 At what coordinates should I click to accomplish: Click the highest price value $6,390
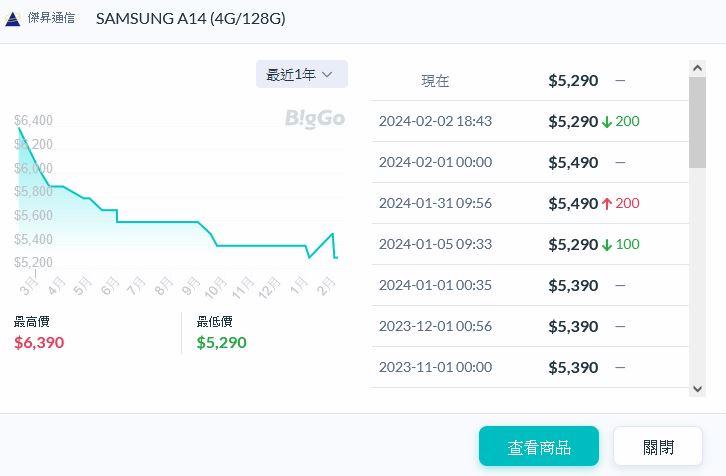(39, 342)
